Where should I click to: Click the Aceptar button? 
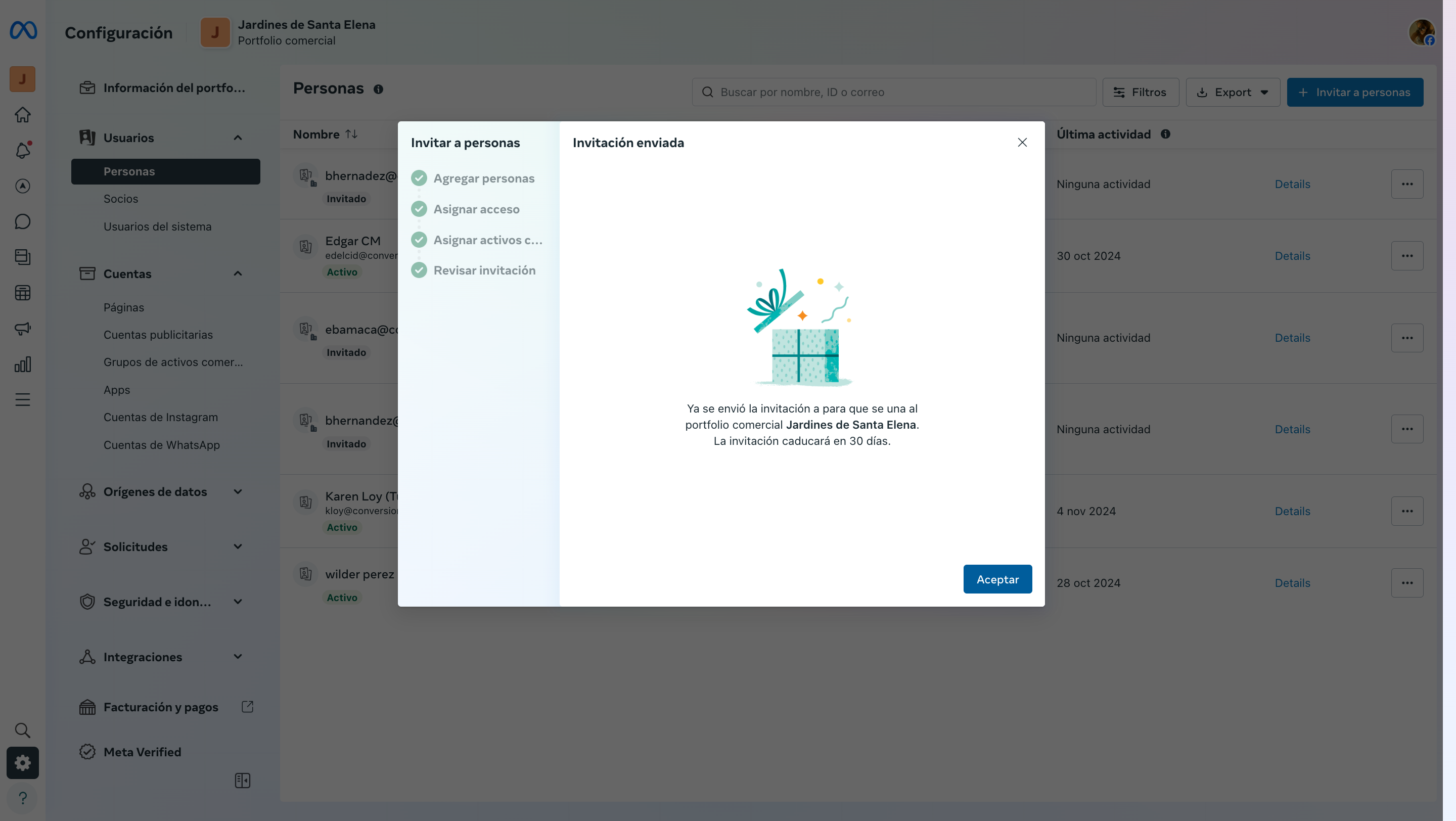pos(997,579)
